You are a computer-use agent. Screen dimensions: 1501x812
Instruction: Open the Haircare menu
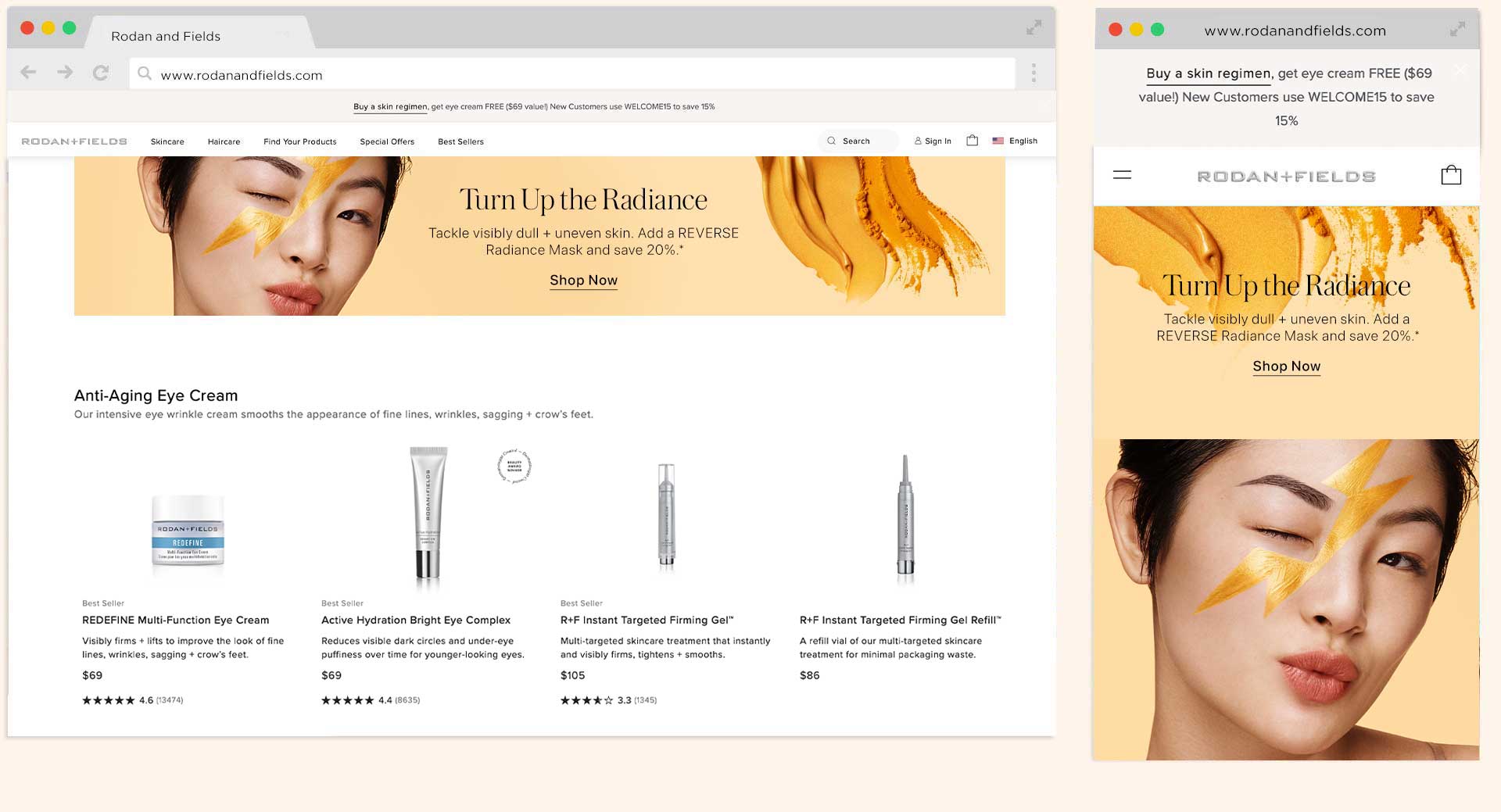click(x=224, y=142)
